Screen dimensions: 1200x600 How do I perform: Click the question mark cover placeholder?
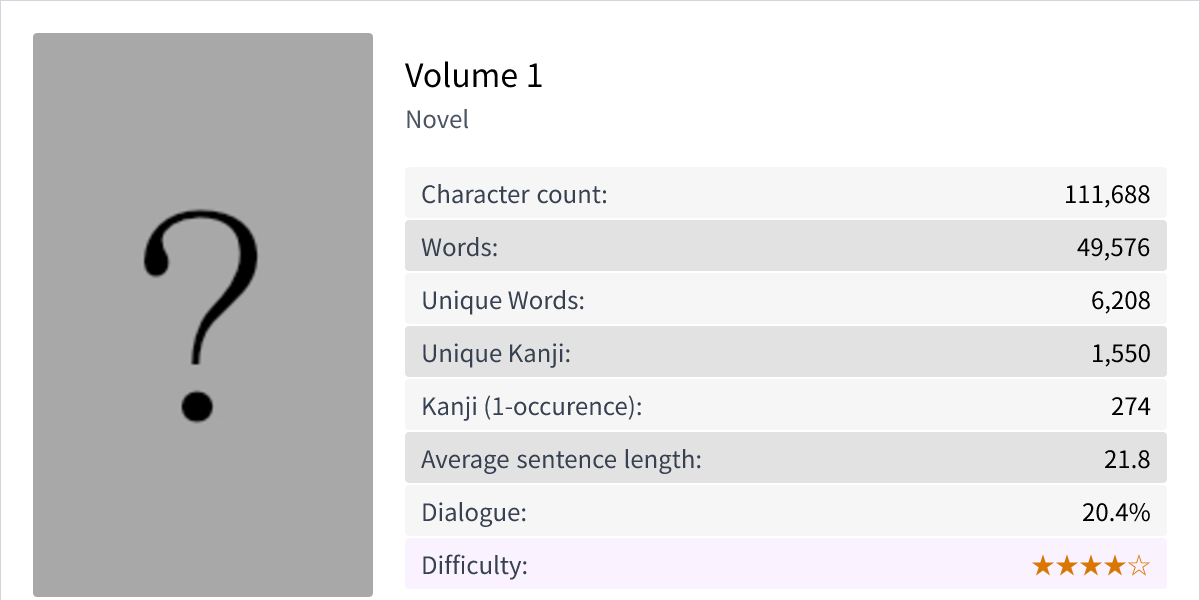[x=202, y=315]
